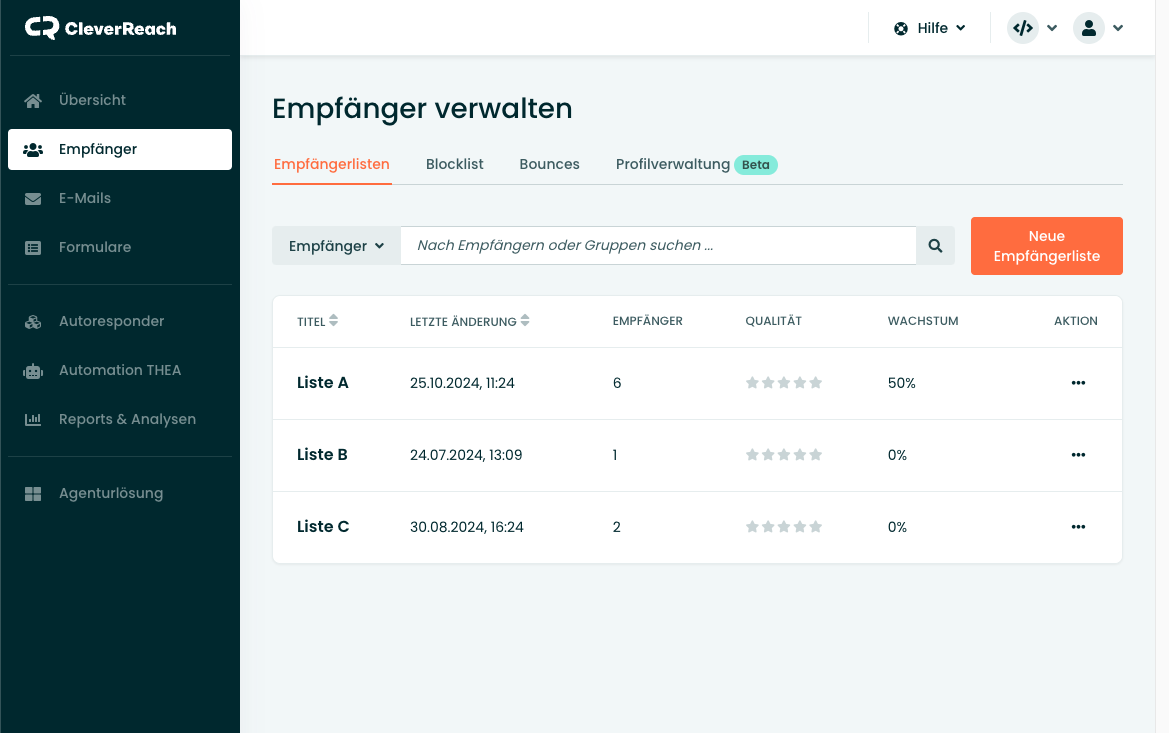Open the developer code dropdown
This screenshot has height=733, width=1169.
tap(1032, 28)
